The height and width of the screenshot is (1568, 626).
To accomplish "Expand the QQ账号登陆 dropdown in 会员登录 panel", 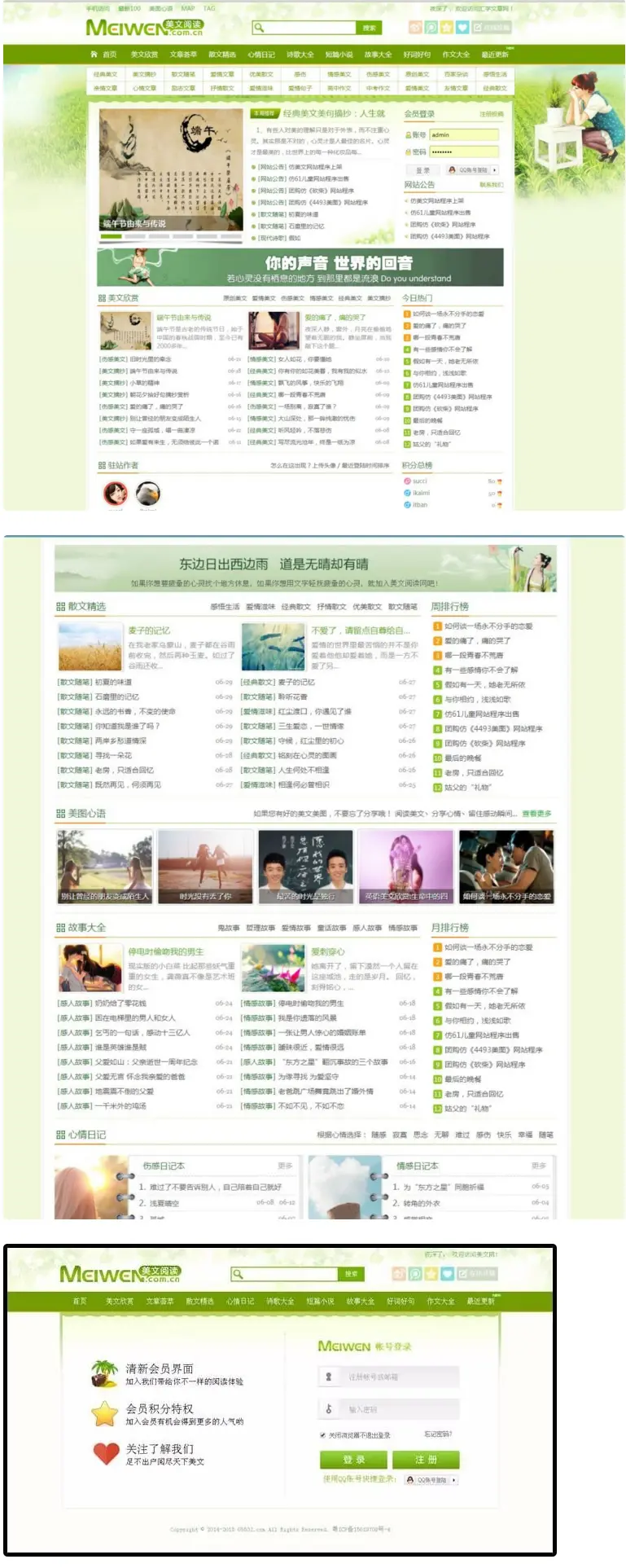I will click(x=472, y=170).
